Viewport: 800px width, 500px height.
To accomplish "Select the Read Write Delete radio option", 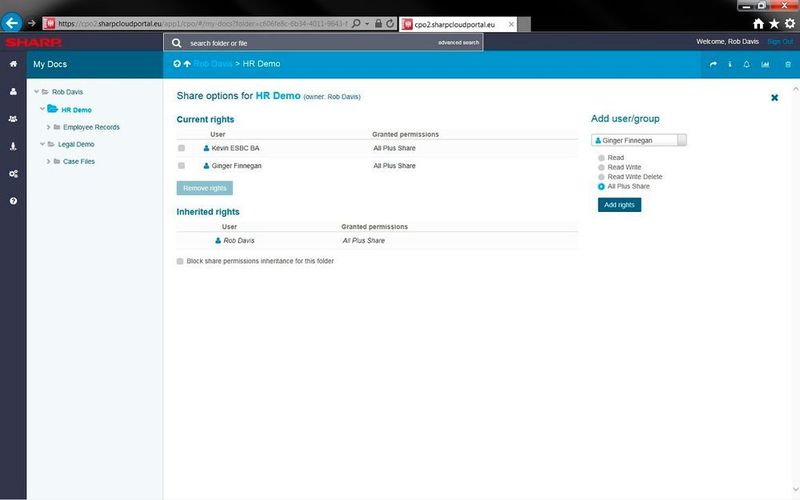I will [x=601, y=177].
